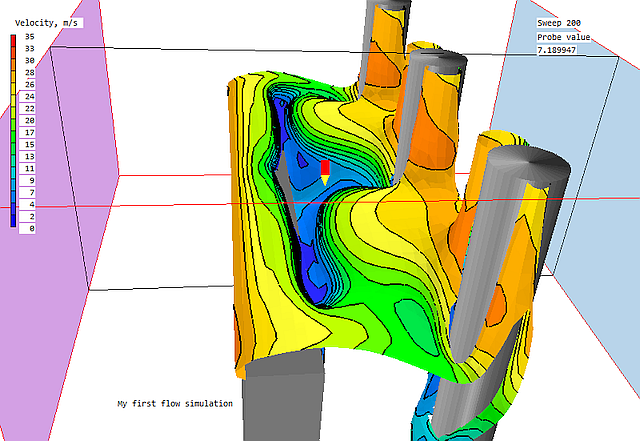The width and height of the screenshot is (640, 441).
Task: Select the yellow arrow tip below the probe
Action: pyautogui.click(x=325, y=180)
